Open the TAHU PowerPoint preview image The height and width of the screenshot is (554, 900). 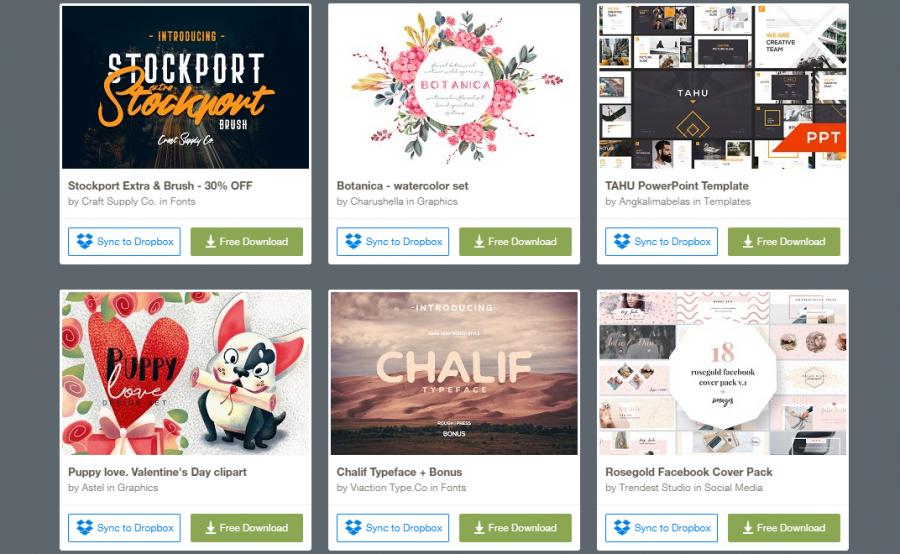tap(723, 87)
